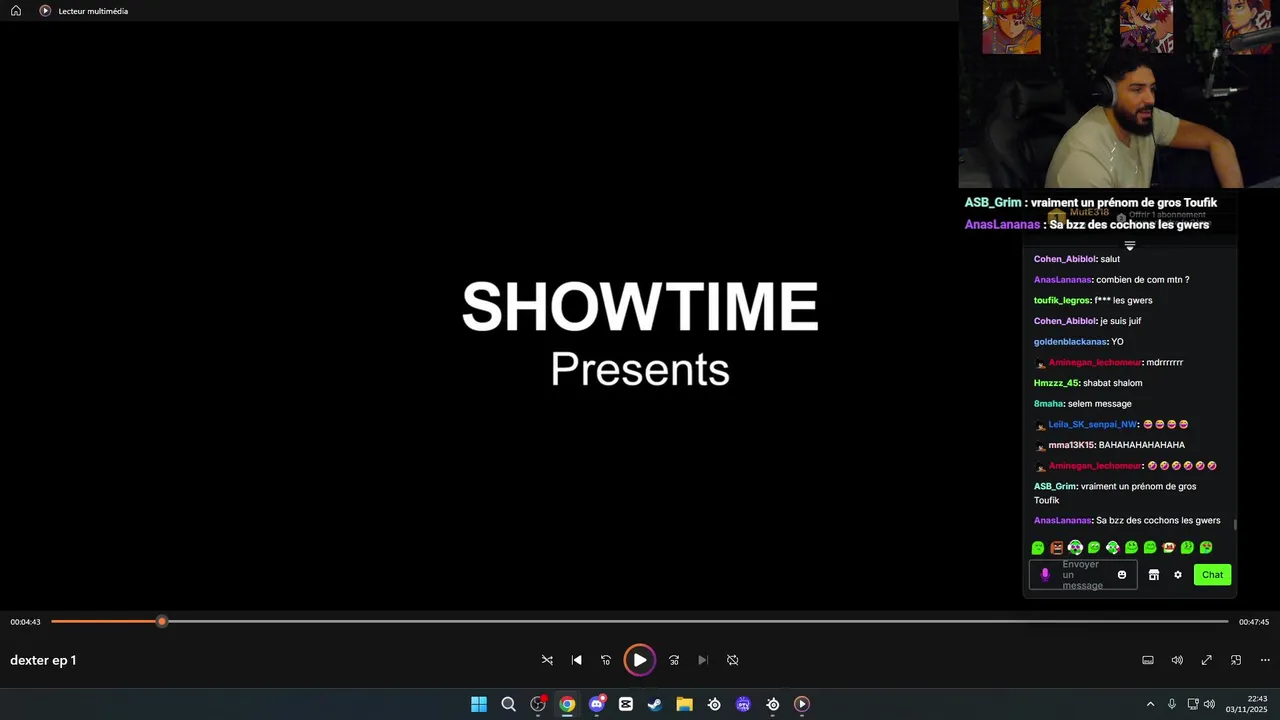Click username Hmzzz_45 in chat

click(1056, 383)
